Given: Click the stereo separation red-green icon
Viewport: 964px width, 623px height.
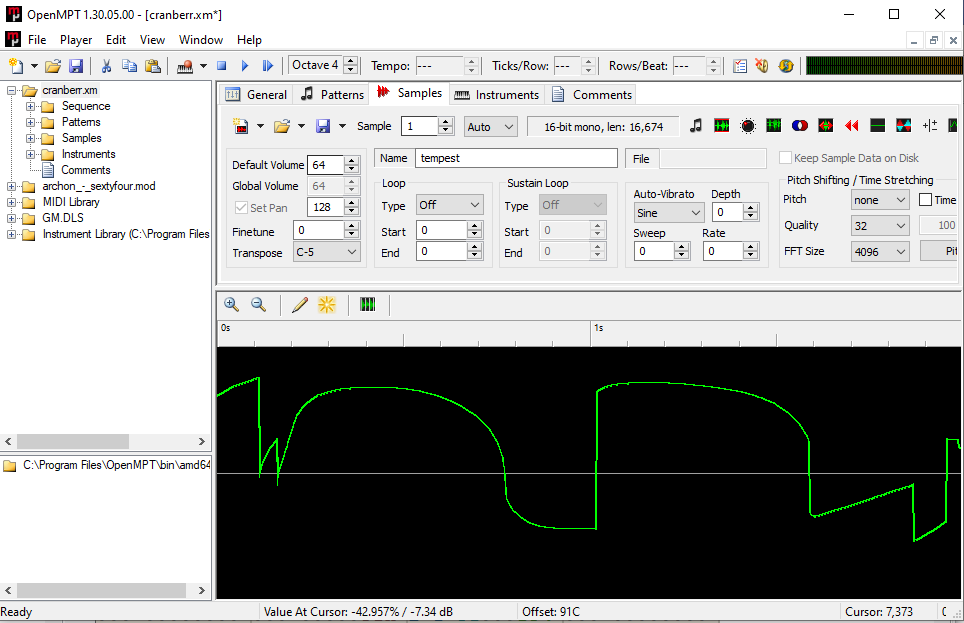Looking at the screenshot, I should (826, 125).
